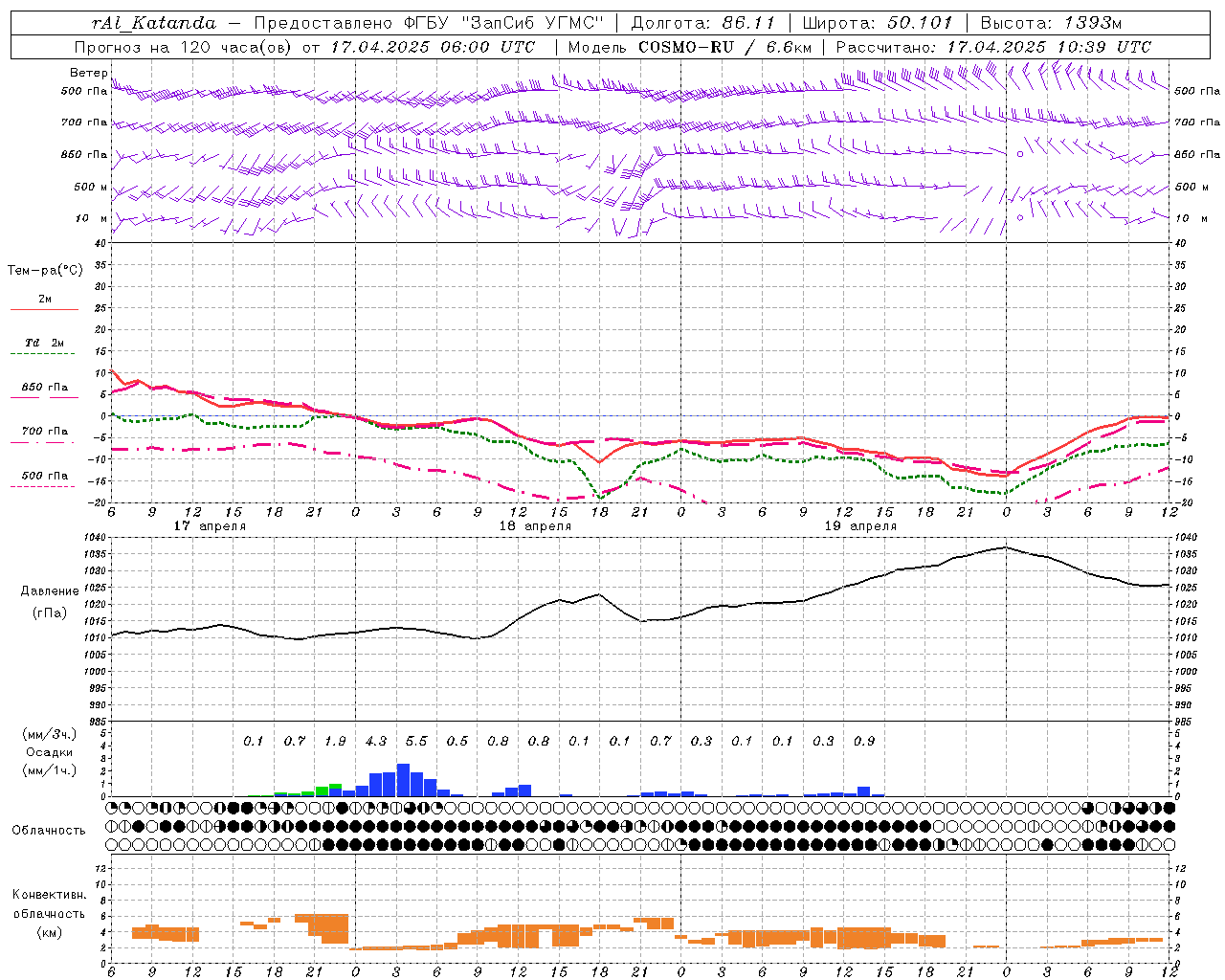
Task: Click the 1.9 three-hour precipitation value
Action: click(x=335, y=741)
